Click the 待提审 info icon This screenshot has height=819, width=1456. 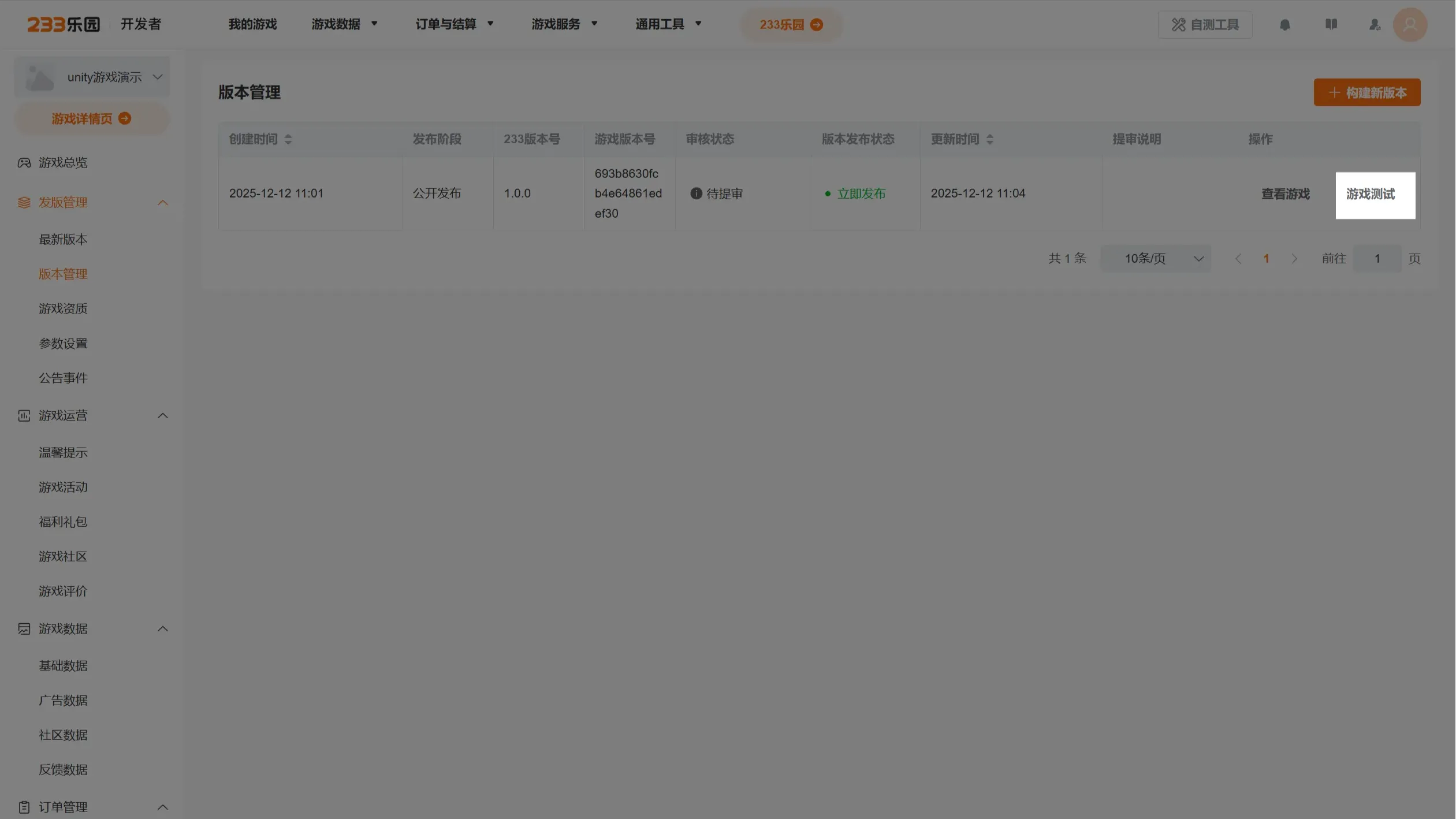point(696,193)
